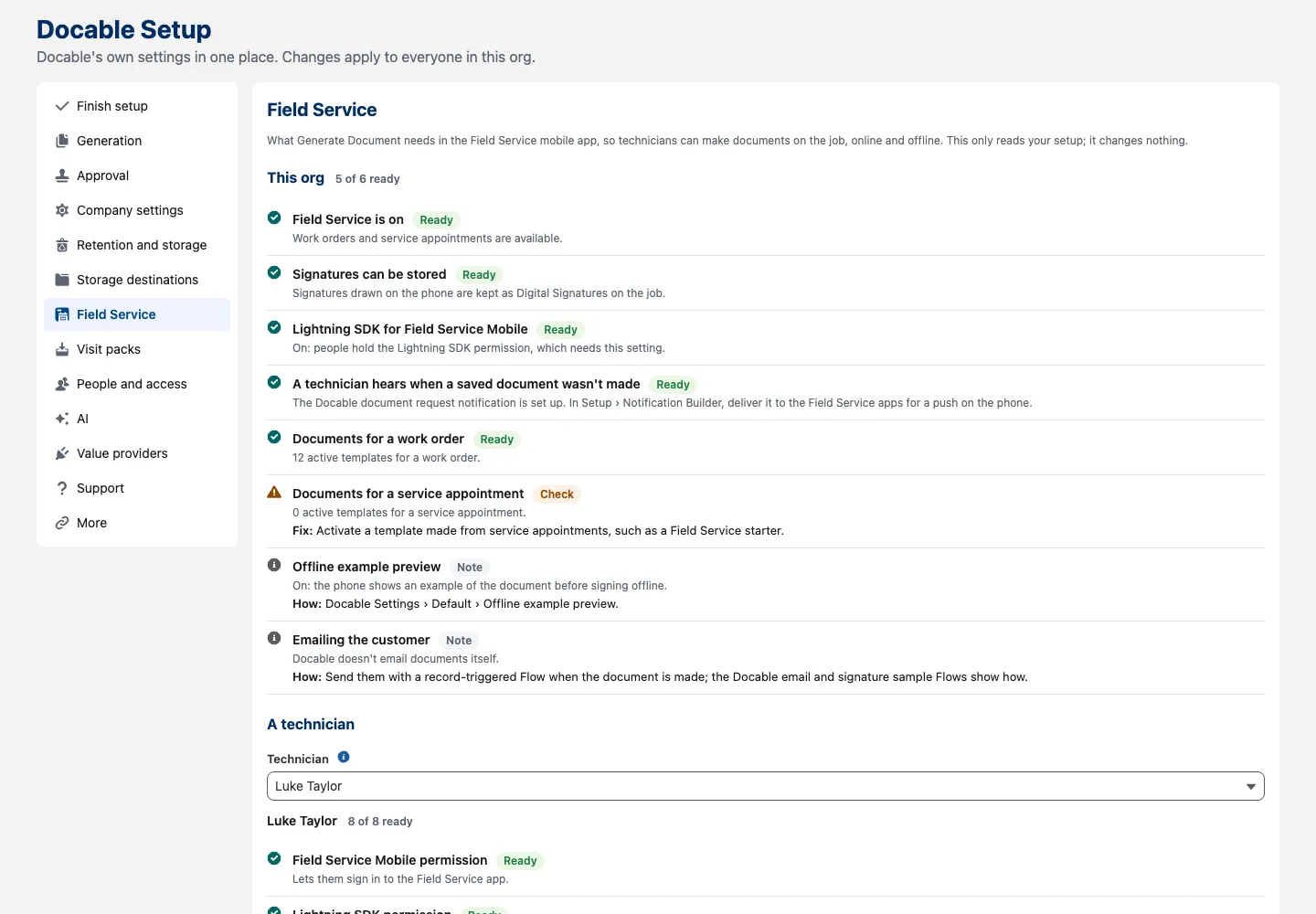Click the Value providers icon
This screenshot has height=914, width=1316.
tap(62, 453)
